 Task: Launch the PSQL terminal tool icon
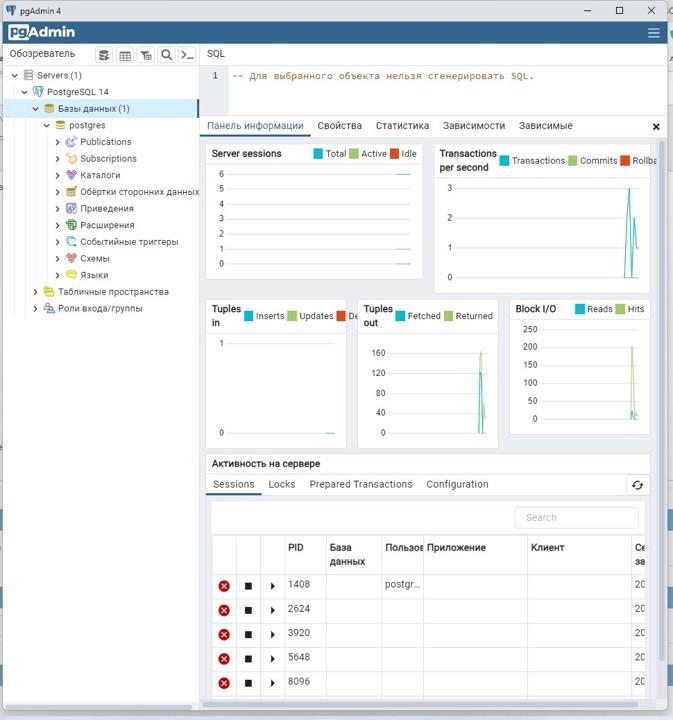187,55
